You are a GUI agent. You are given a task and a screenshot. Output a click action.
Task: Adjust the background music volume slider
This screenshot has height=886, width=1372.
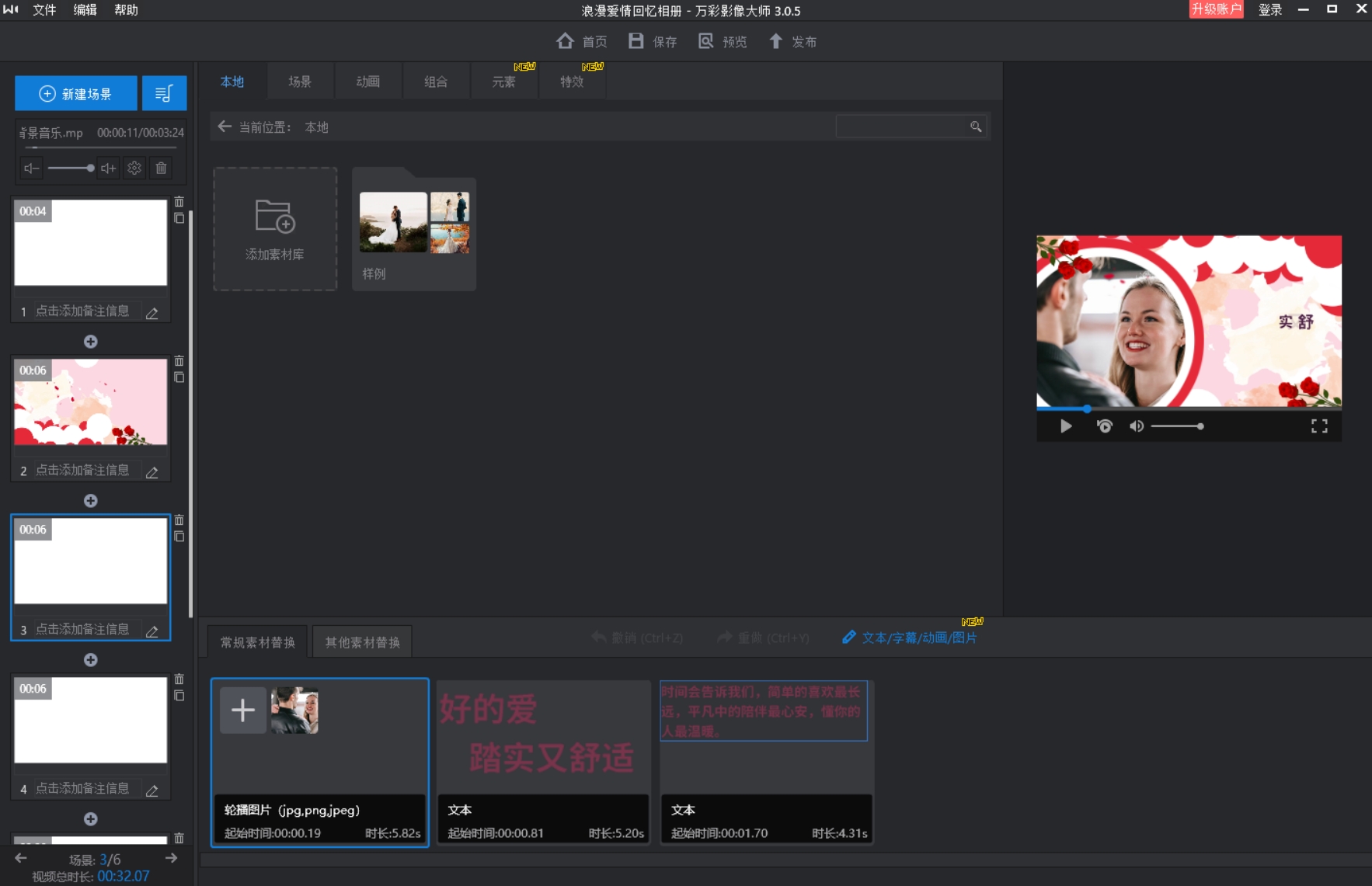(x=70, y=169)
